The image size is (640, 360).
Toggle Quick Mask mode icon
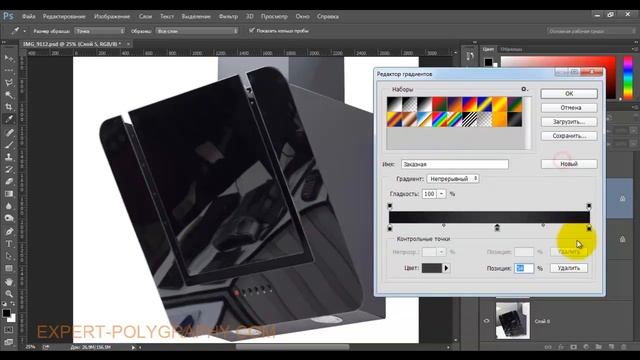(9, 329)
